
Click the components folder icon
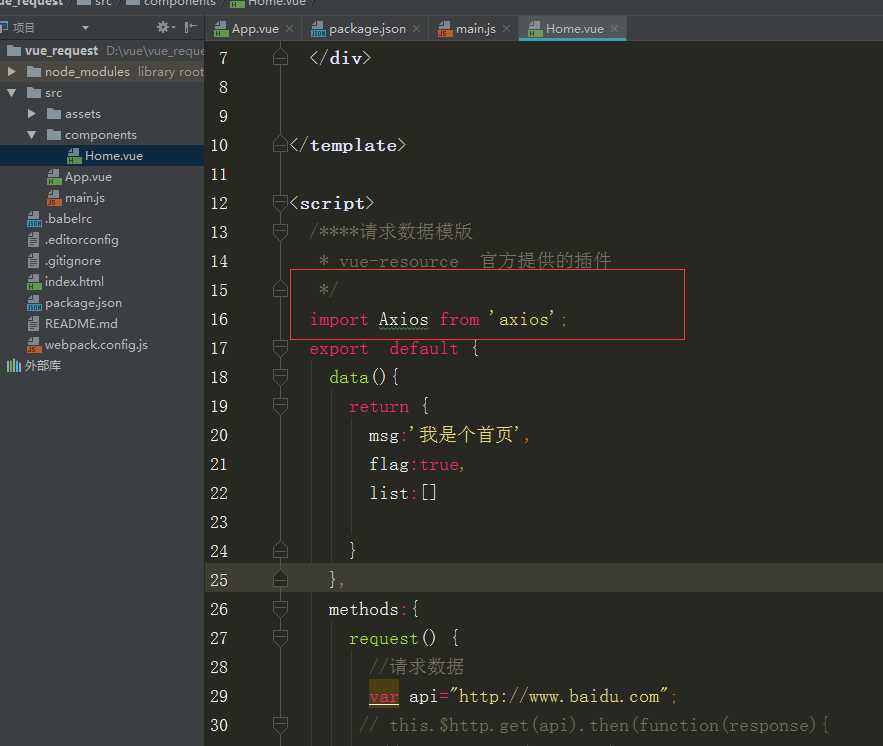54,135
